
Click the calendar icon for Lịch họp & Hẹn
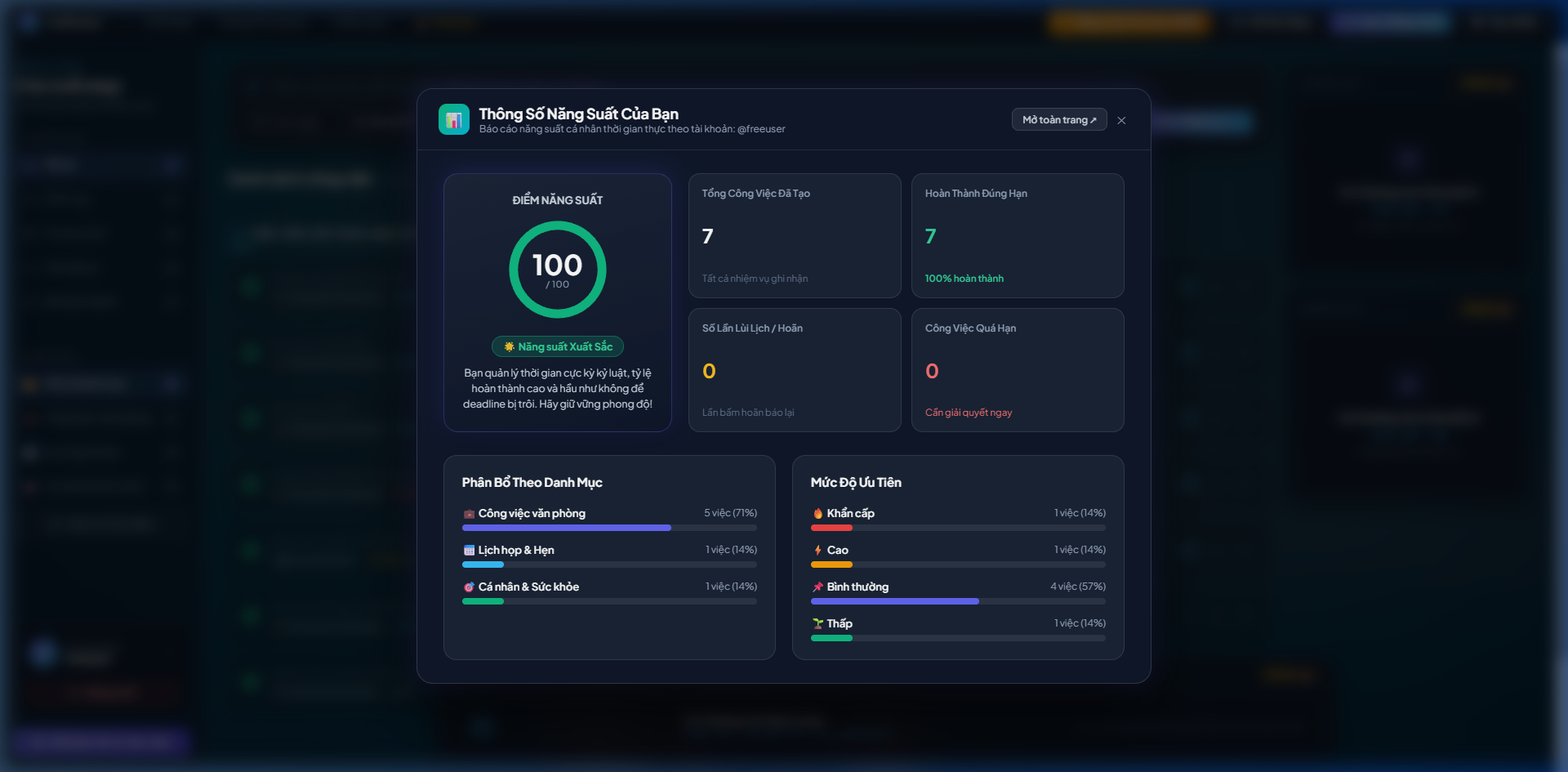(x=469, y=551)
